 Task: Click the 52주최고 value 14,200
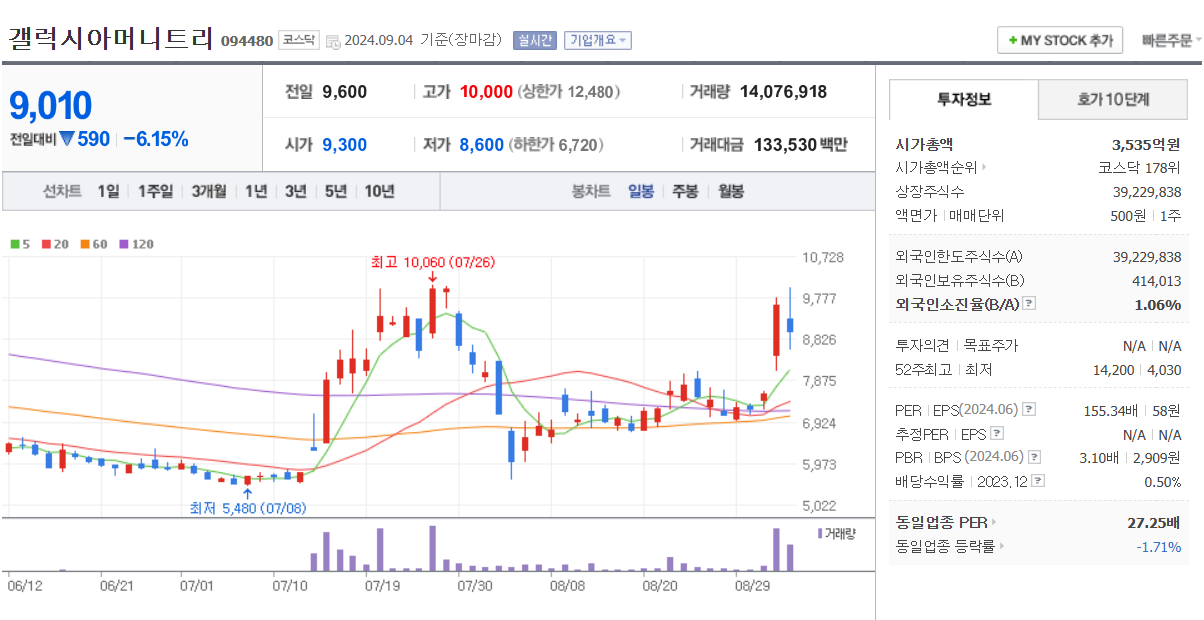(x=1115, y=370)
